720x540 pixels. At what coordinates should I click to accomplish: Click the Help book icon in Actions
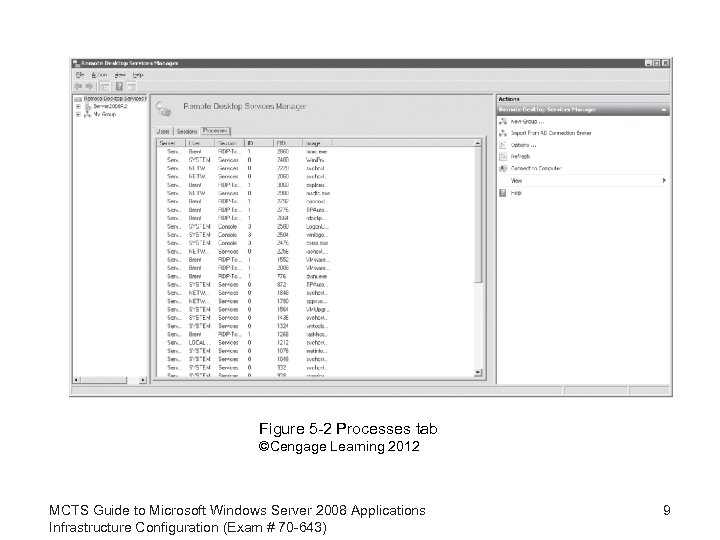pos(503,193)
